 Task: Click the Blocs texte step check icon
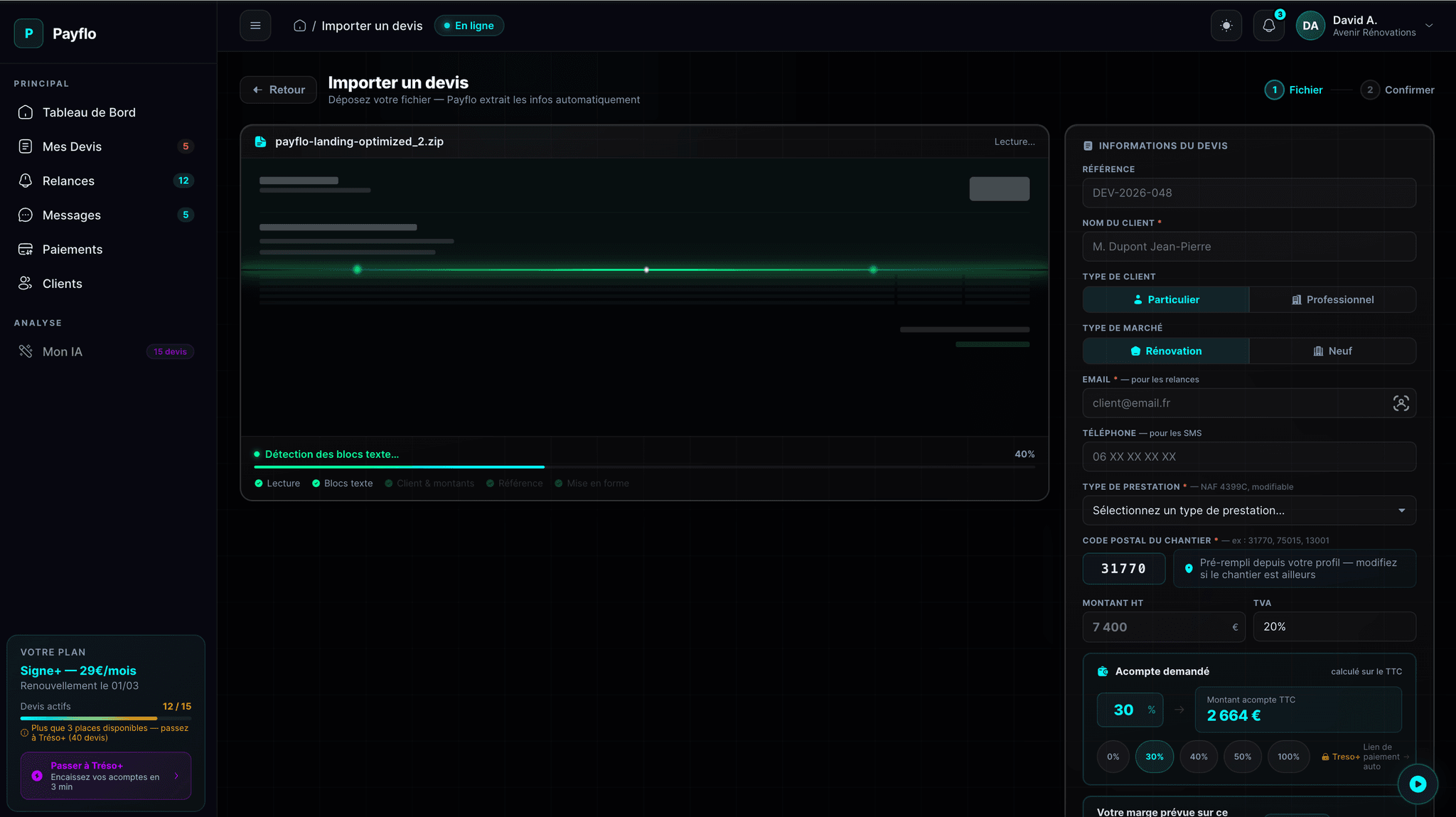[x=316, y=484]
